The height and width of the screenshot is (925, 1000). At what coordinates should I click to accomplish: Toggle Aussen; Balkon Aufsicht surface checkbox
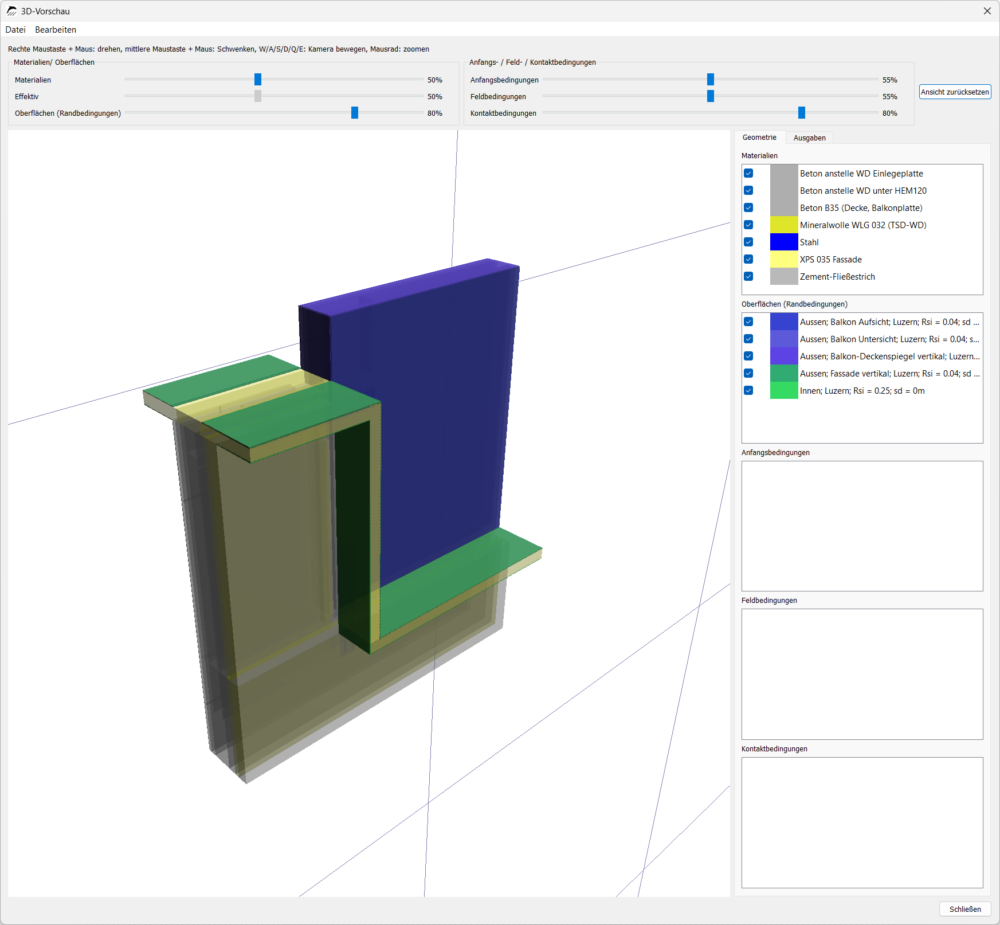(749, 322)
